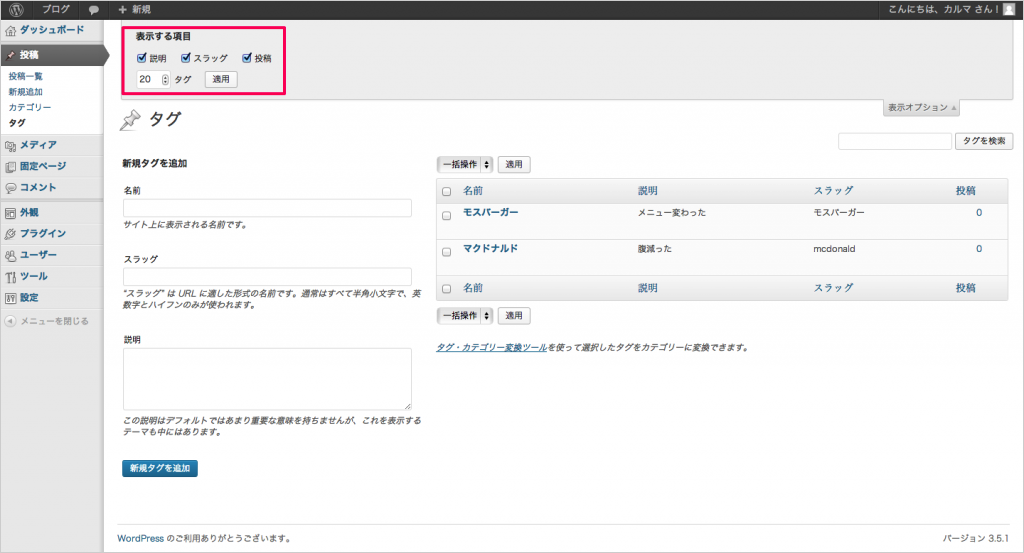Open カテゴリー under 投稿
Screen dimensions: 1024x553
[29, 107]
